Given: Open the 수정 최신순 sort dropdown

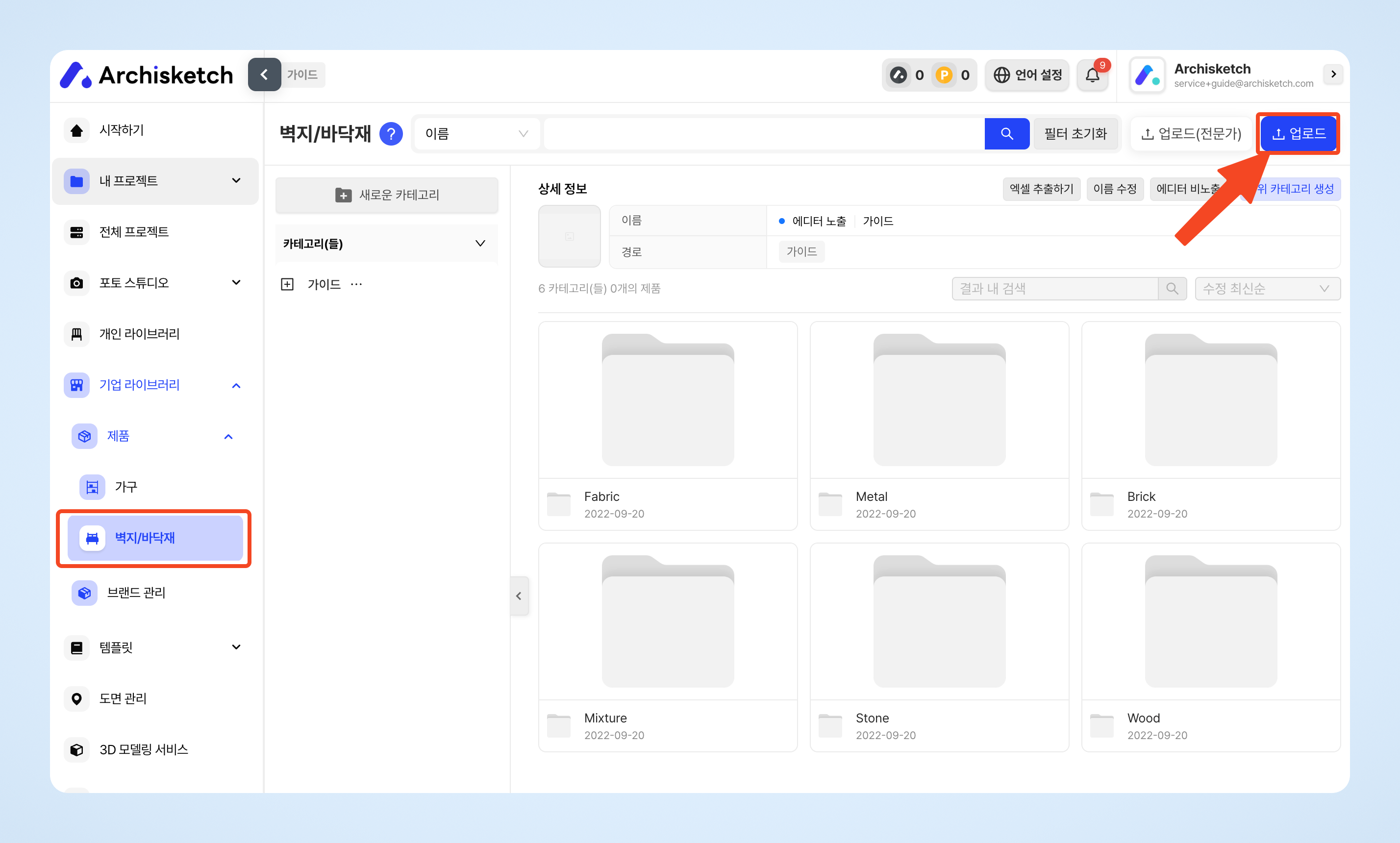Looking at the screenshot, I should (x=1268, y=289).
